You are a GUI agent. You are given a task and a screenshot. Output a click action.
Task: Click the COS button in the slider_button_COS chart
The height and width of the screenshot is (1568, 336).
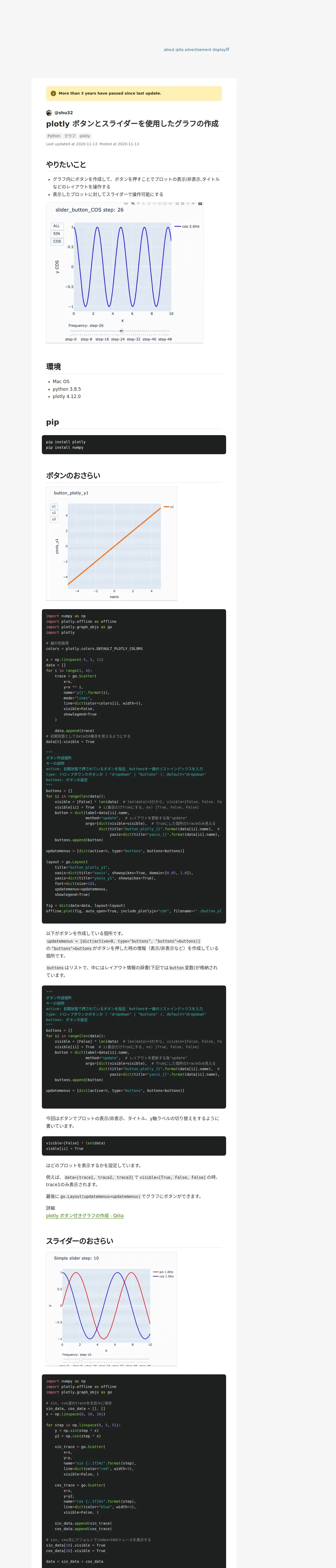click(57, 242)
